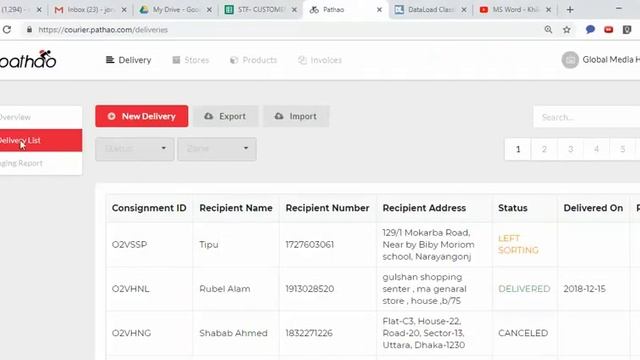Viewport: 640px width, 360px height.
Task: Open the dark shield extension icon
Action: click(627, 29)
